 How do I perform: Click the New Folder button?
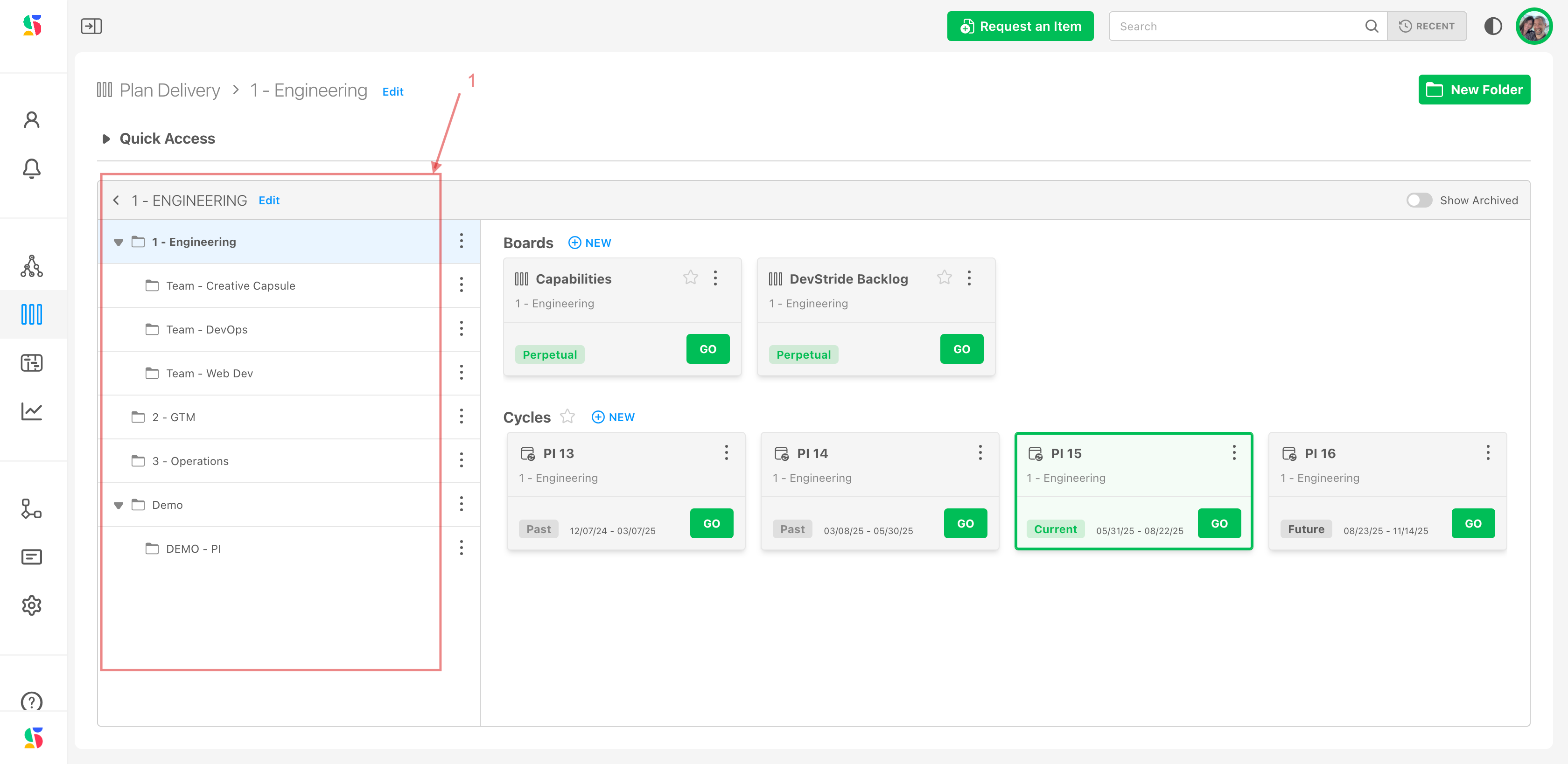[1474, 90]
